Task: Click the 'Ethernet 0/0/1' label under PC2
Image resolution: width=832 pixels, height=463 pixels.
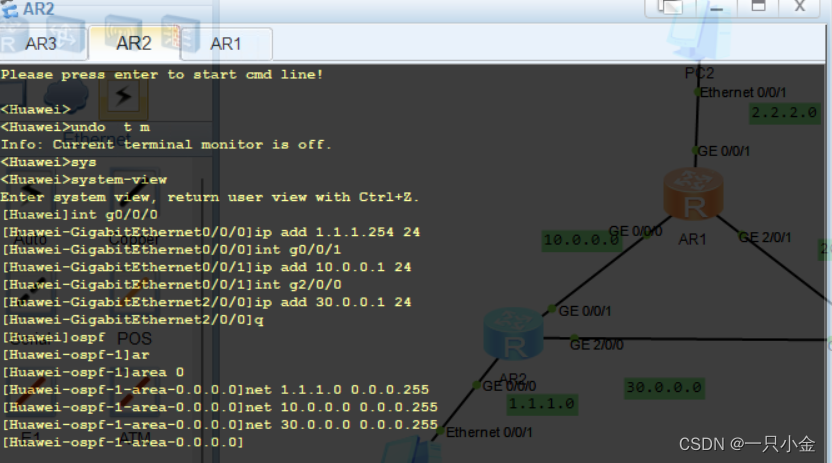Action: coord(743,93)
